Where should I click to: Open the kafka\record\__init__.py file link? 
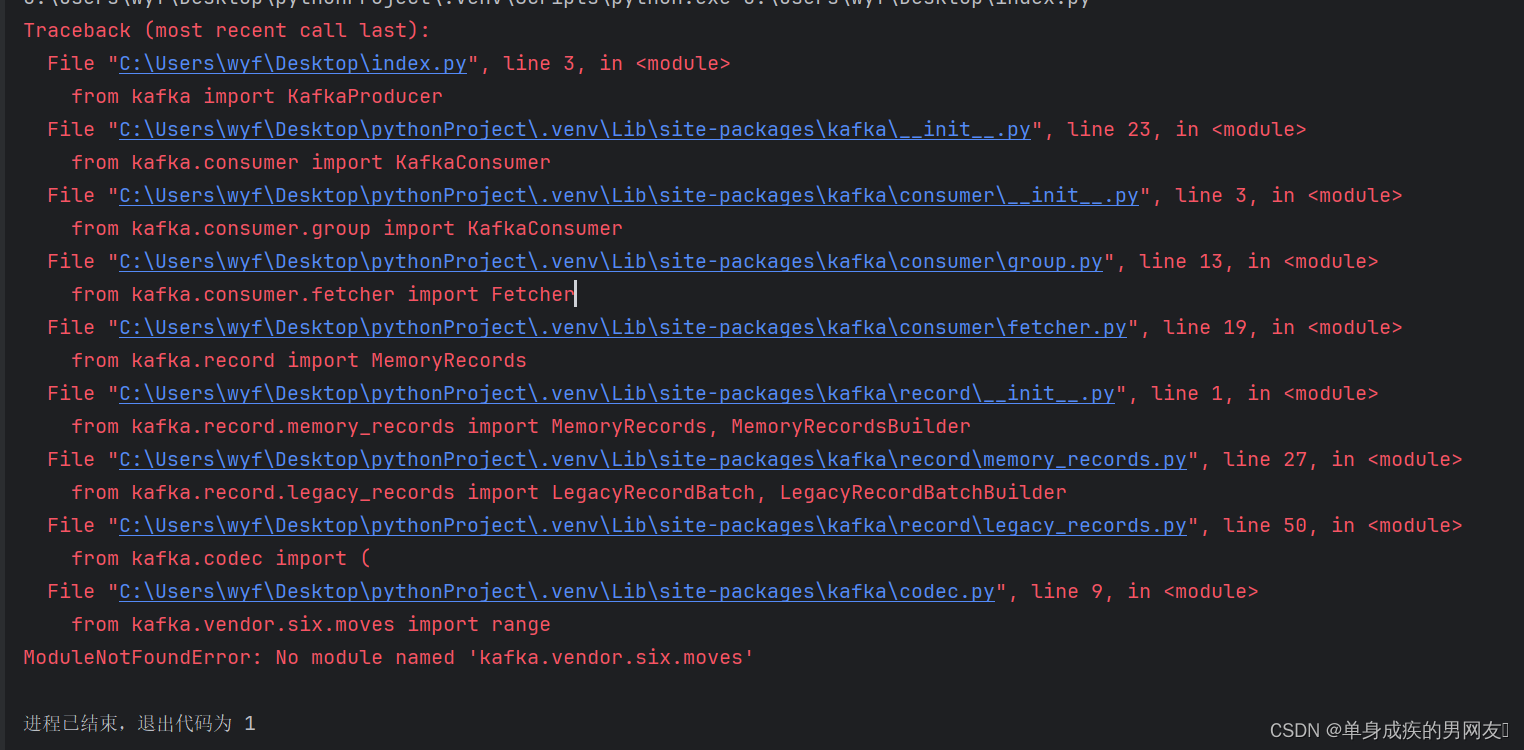tap(617, 394)
